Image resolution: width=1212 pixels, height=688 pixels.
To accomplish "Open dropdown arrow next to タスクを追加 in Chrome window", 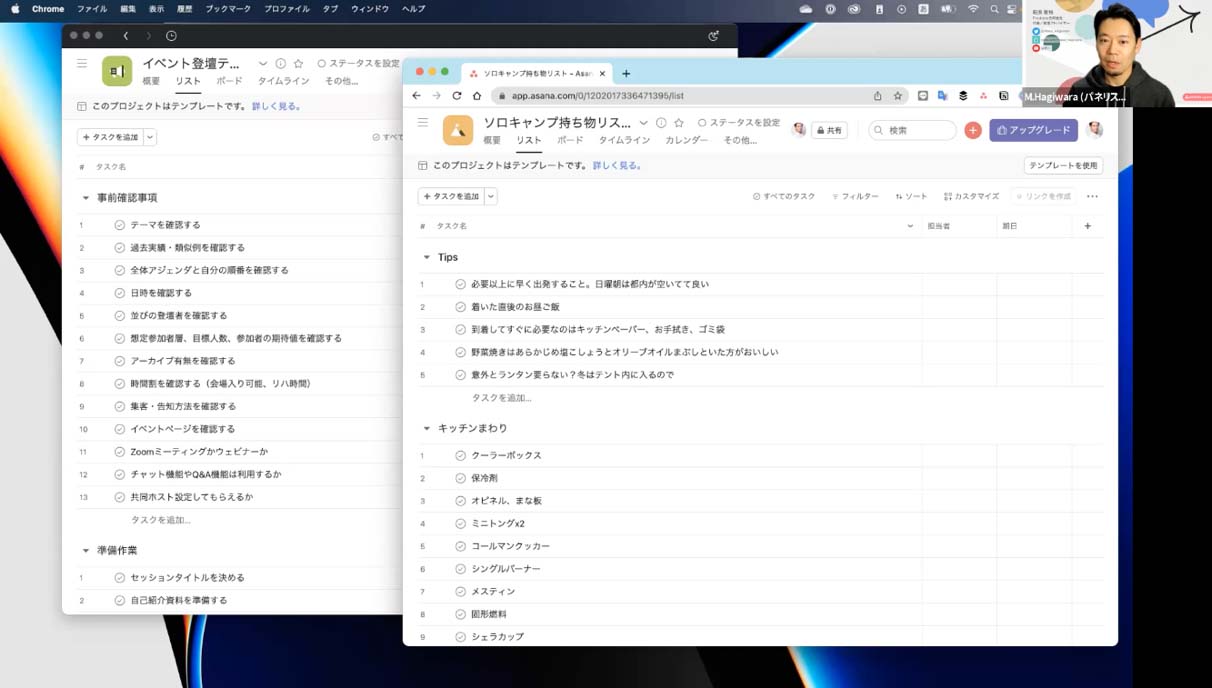I will (x=491, y=196).
